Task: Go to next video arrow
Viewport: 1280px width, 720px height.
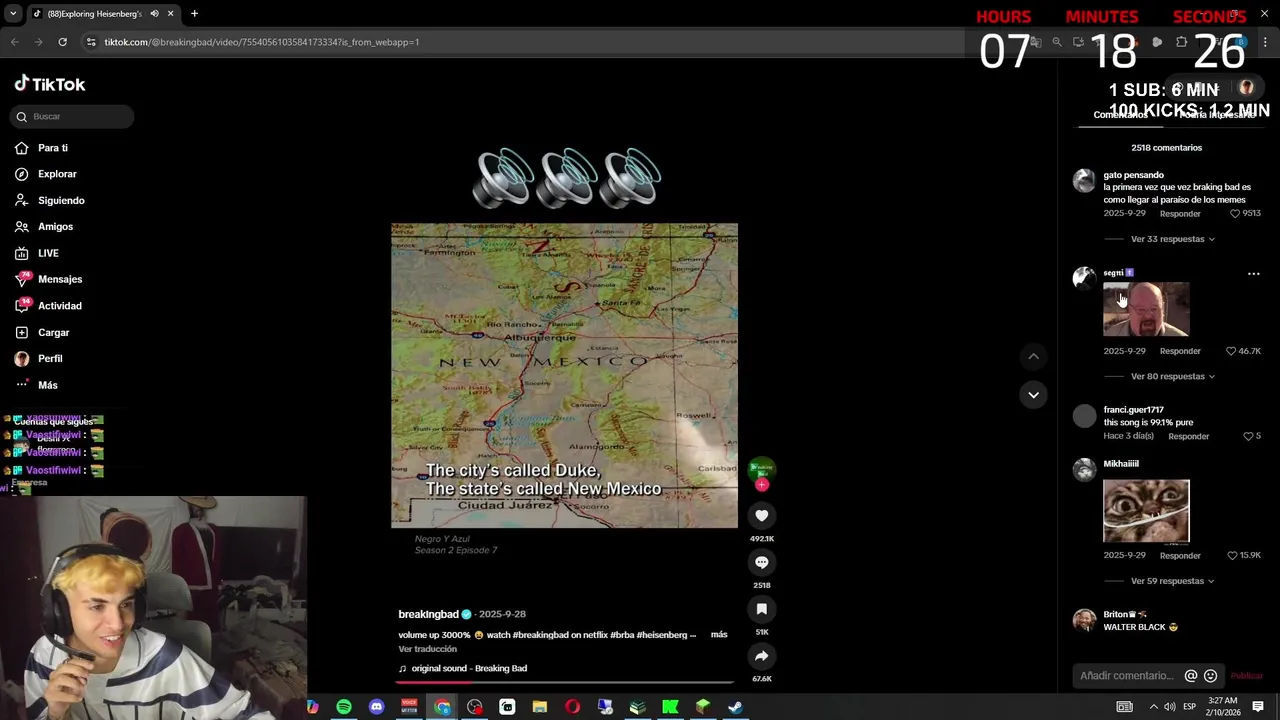Action: (x=1033, y=394)
